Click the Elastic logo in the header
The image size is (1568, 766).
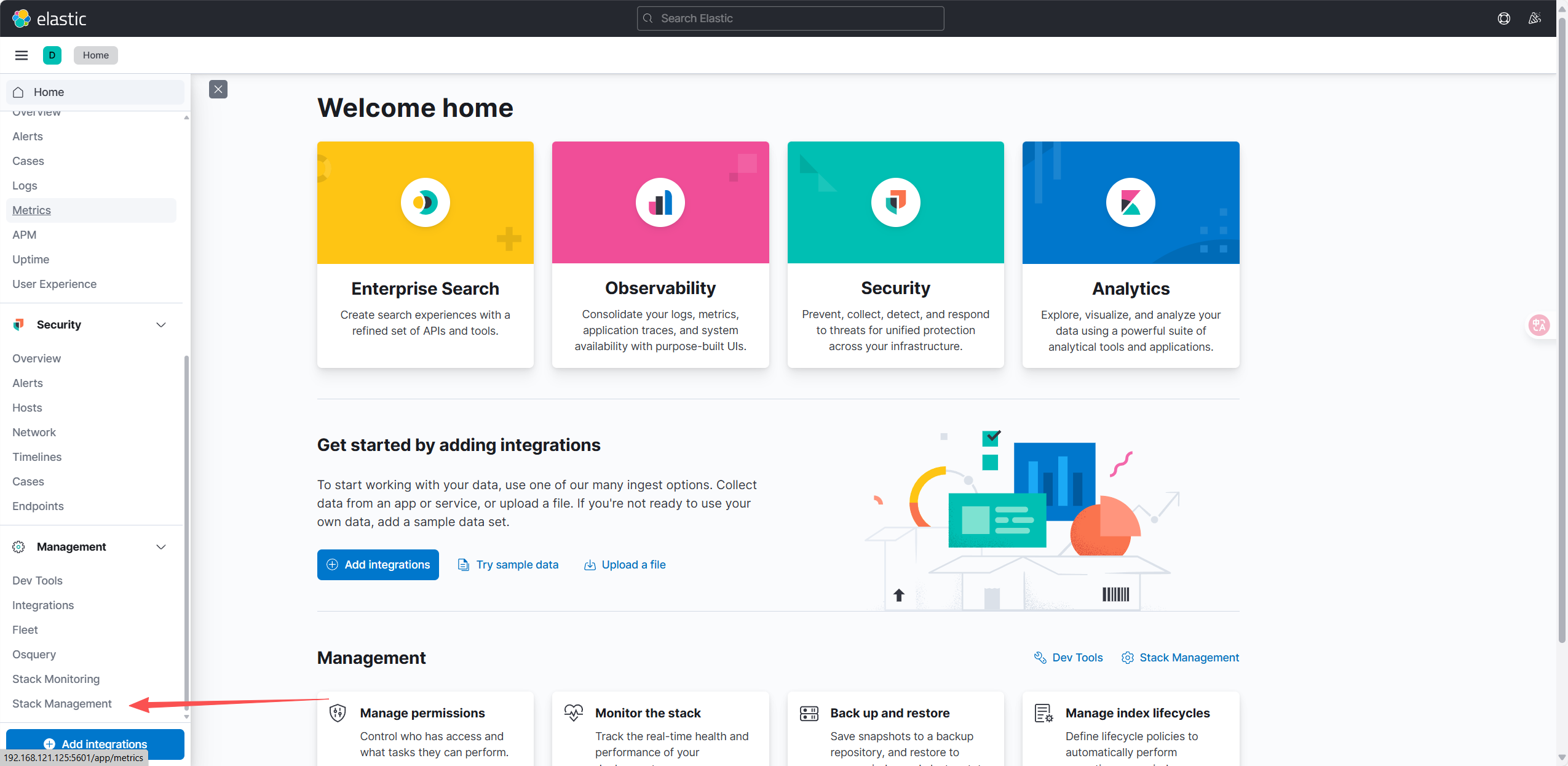(x=49, y=18)
